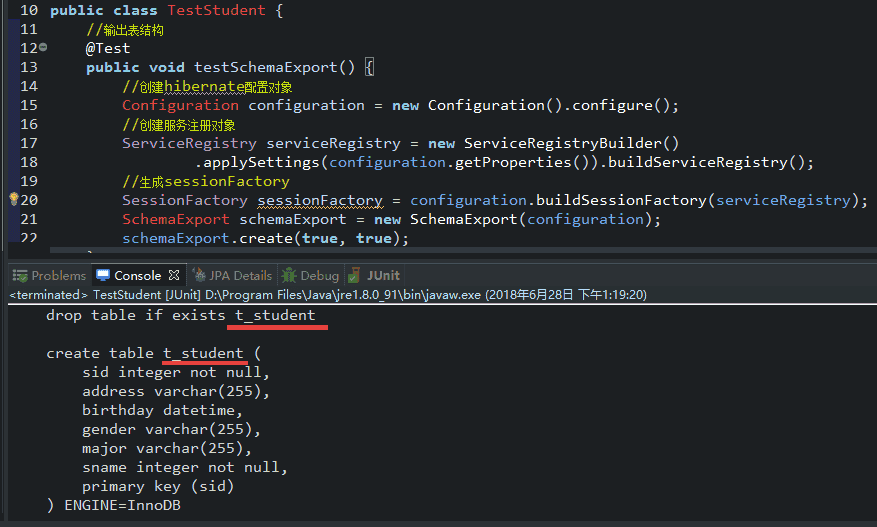Click the 'address varchar(255),' console line
The height and width of the screenshot is (527, 877).
[176, 392]
